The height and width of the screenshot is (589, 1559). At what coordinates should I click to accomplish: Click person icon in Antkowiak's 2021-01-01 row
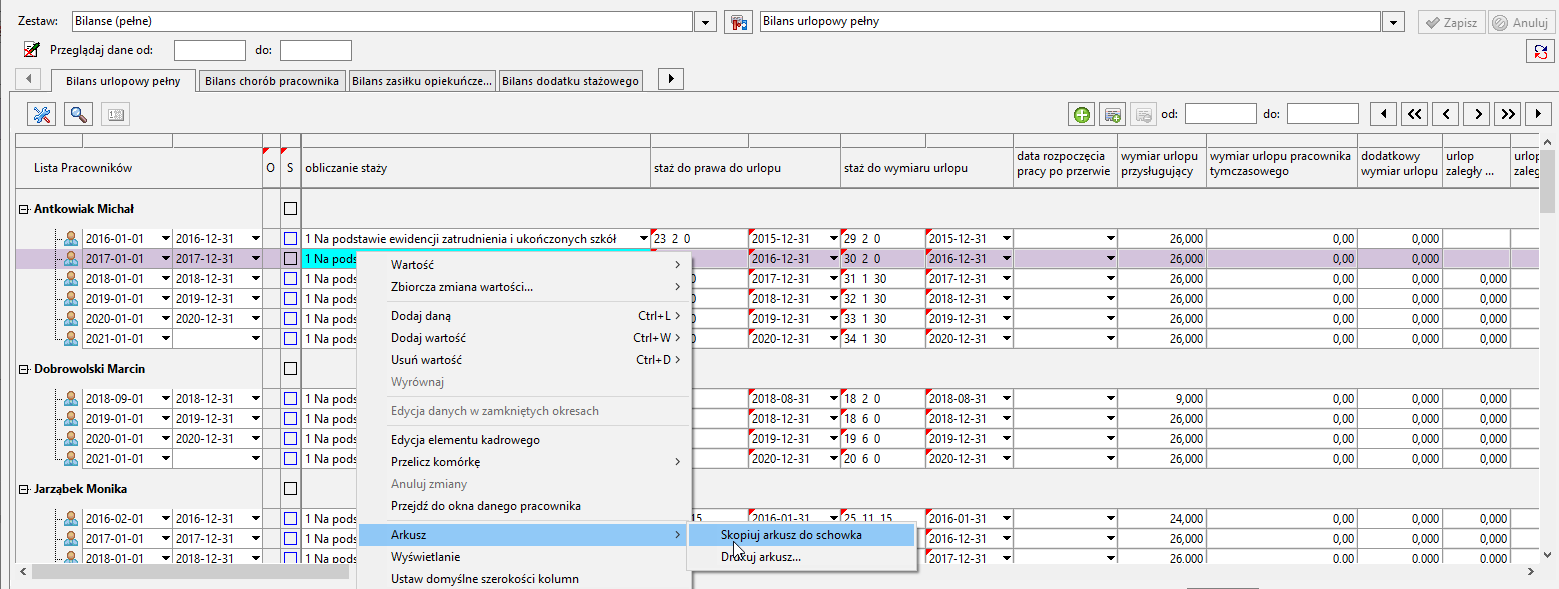71,339
